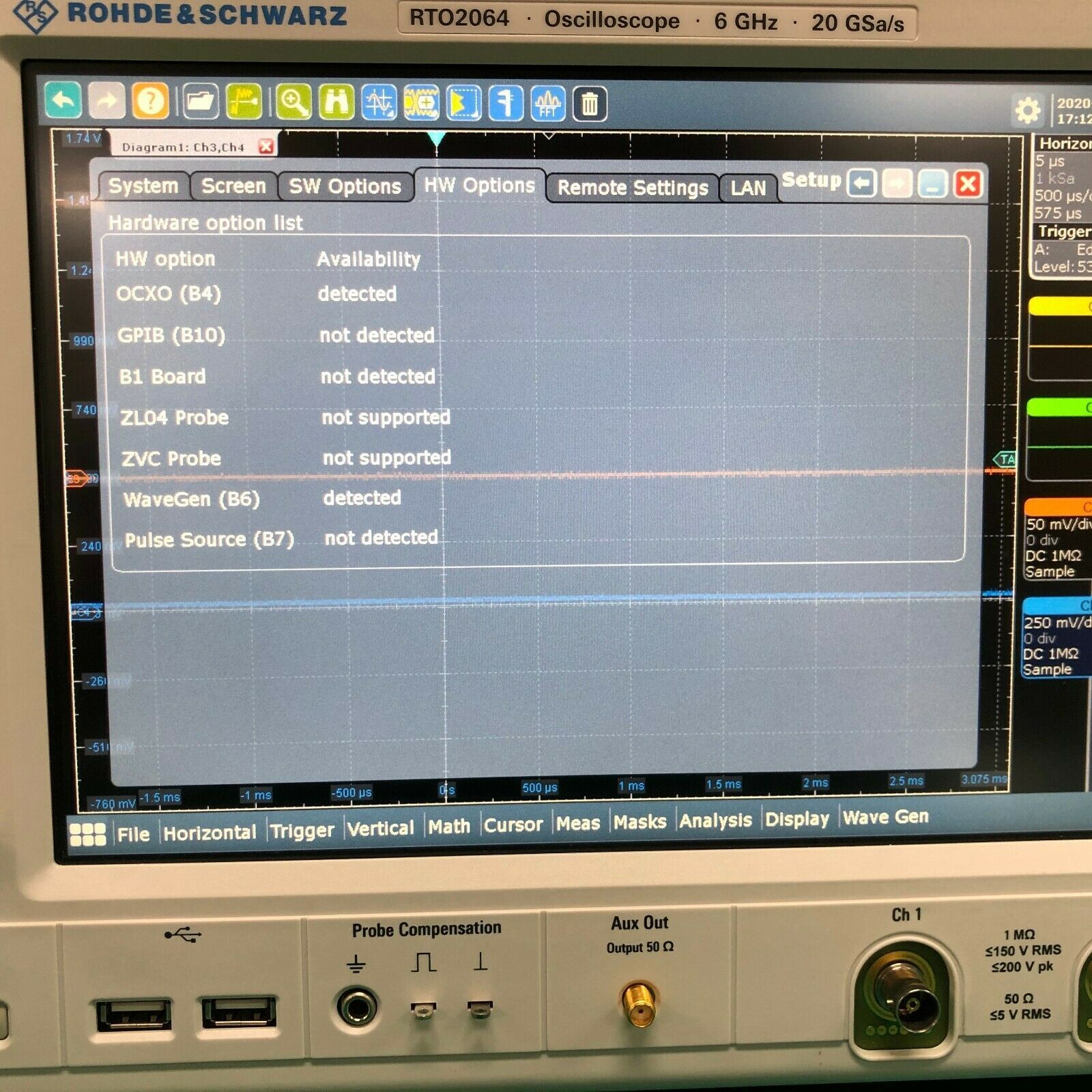Click the TA trigger level marker

(1005, 459)
